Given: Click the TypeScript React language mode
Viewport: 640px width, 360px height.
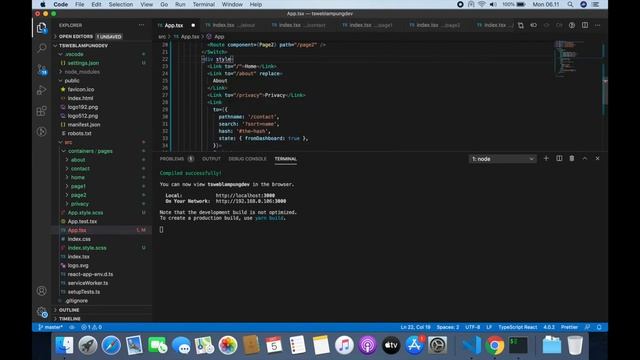Looking at the screenshot, I should pos(518,327).
